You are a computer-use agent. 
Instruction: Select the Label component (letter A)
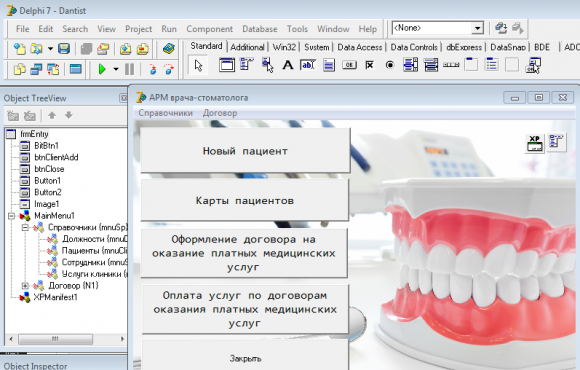[x=287, y=65]
